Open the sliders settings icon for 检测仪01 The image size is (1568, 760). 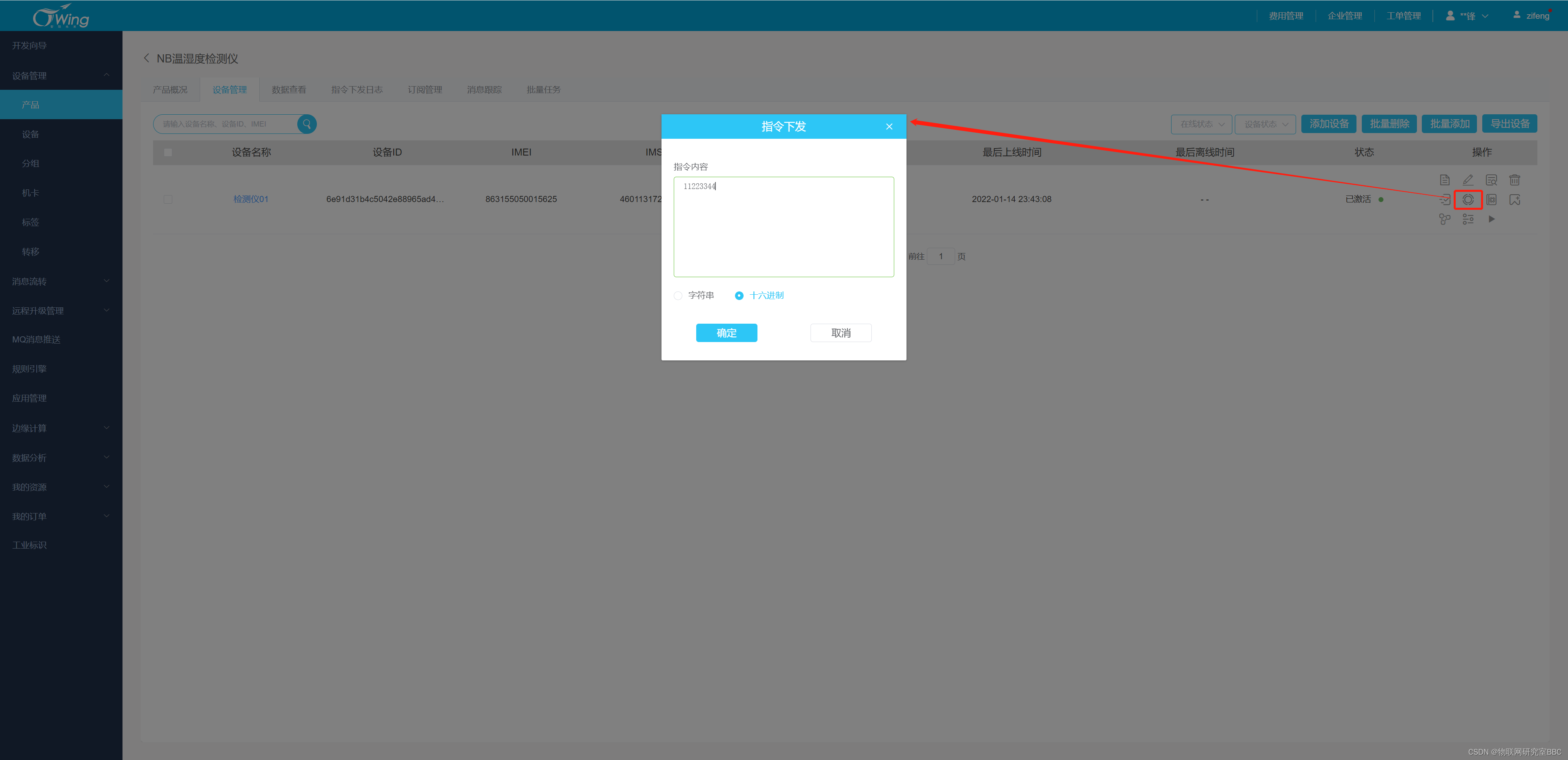point(1468,219)
